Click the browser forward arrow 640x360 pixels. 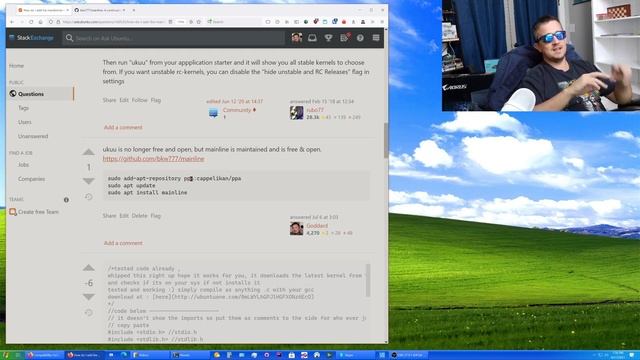pyautogui.click(x=22, y=22)
